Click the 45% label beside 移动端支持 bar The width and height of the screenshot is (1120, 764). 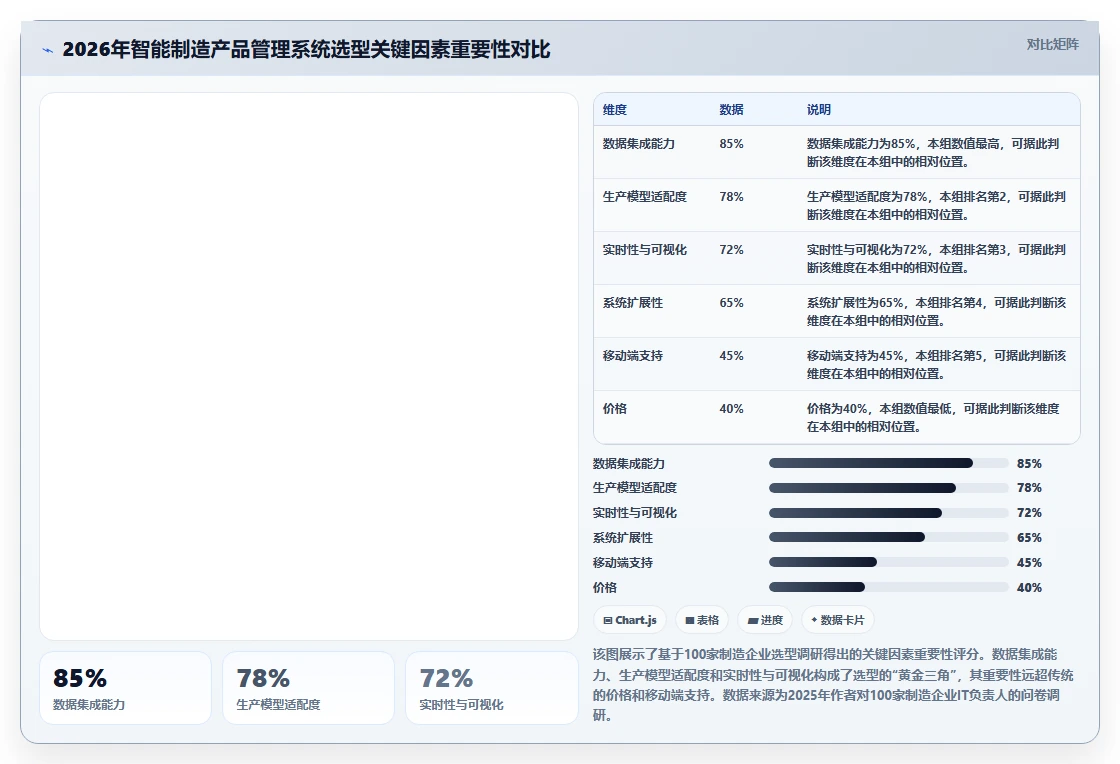tap(1029, 563)
